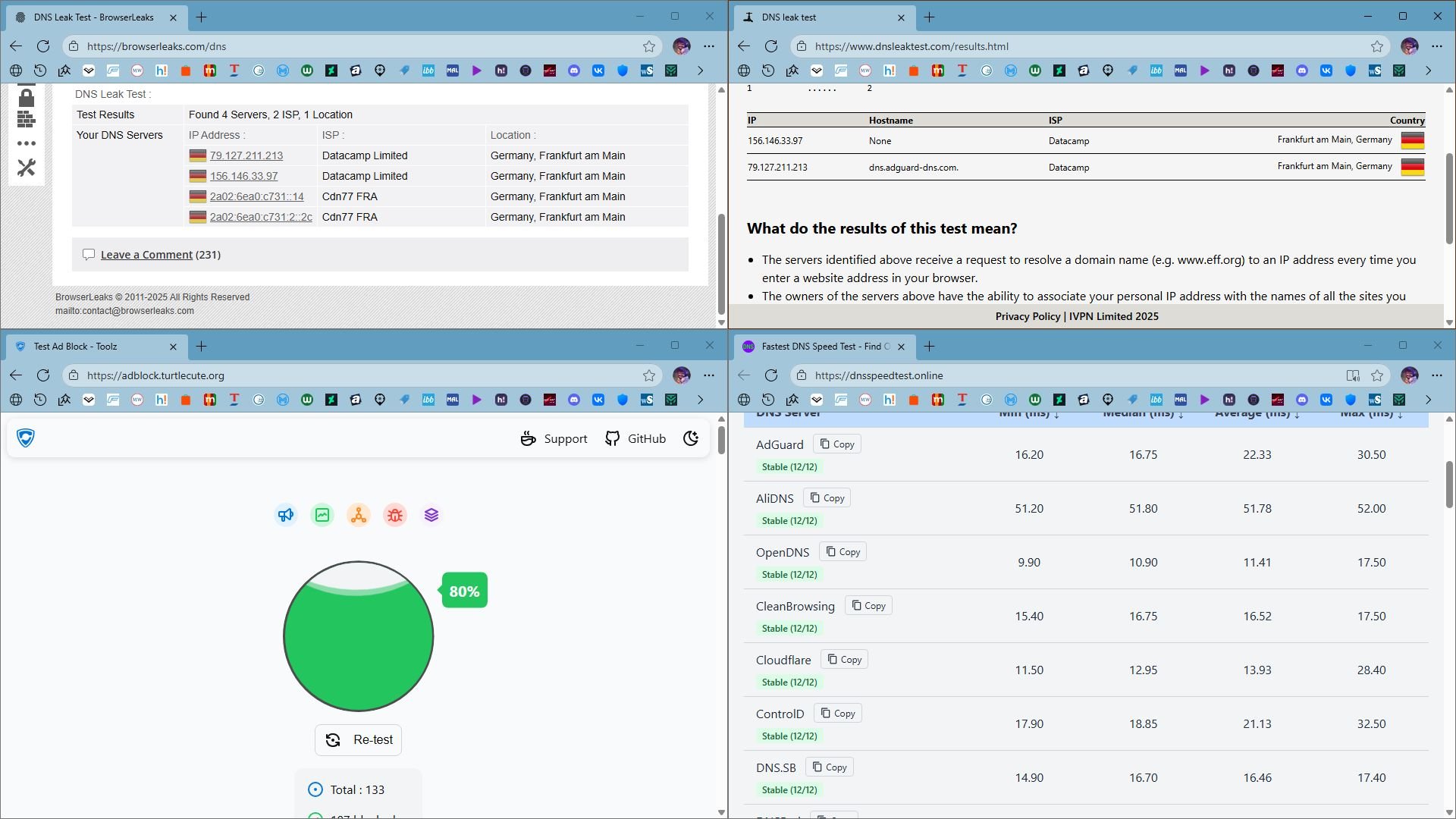Toggle dark mode in Toolz header

click(691, 438)
